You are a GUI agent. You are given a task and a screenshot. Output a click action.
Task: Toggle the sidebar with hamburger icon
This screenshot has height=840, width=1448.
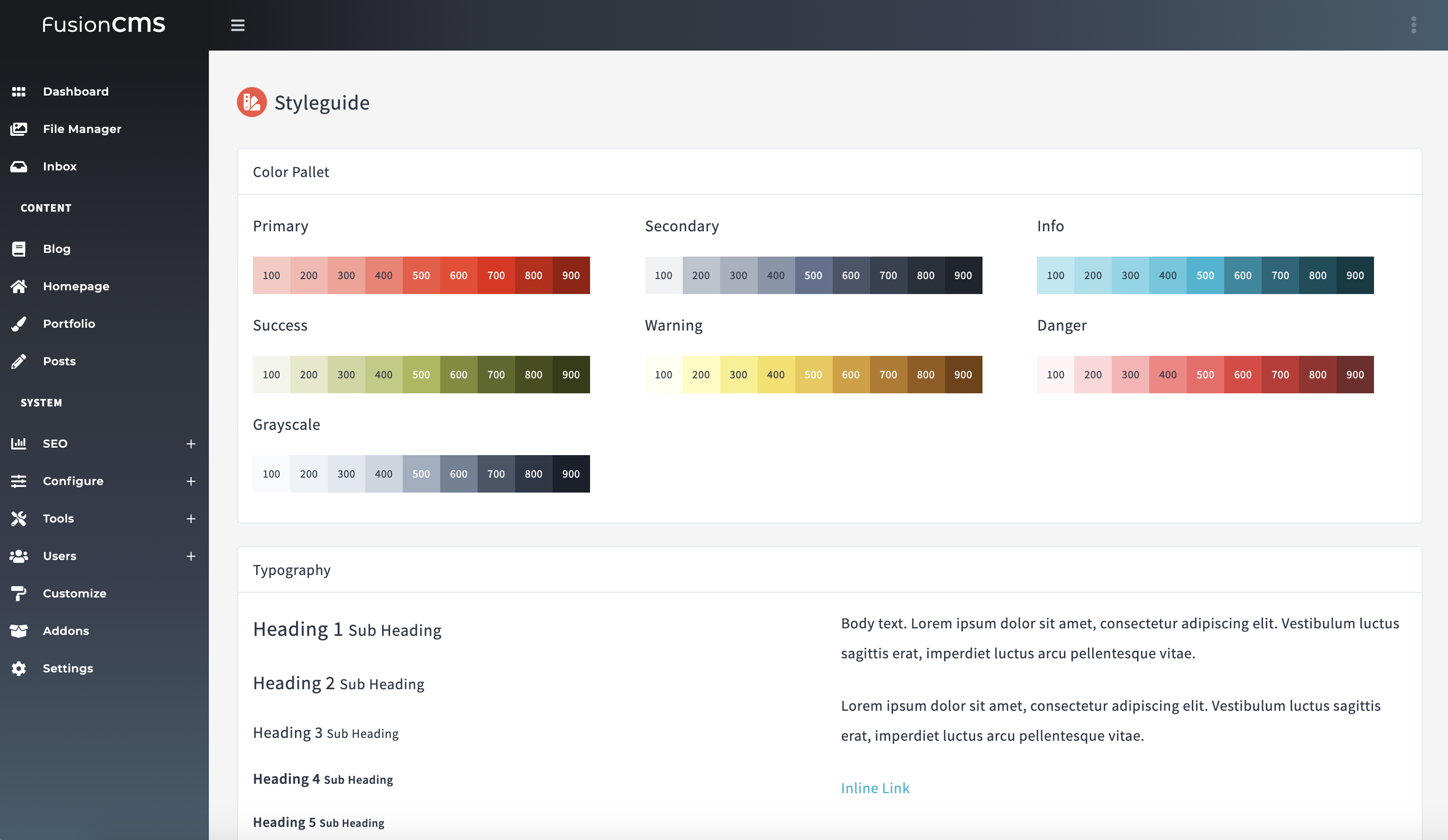coord(238,25)
